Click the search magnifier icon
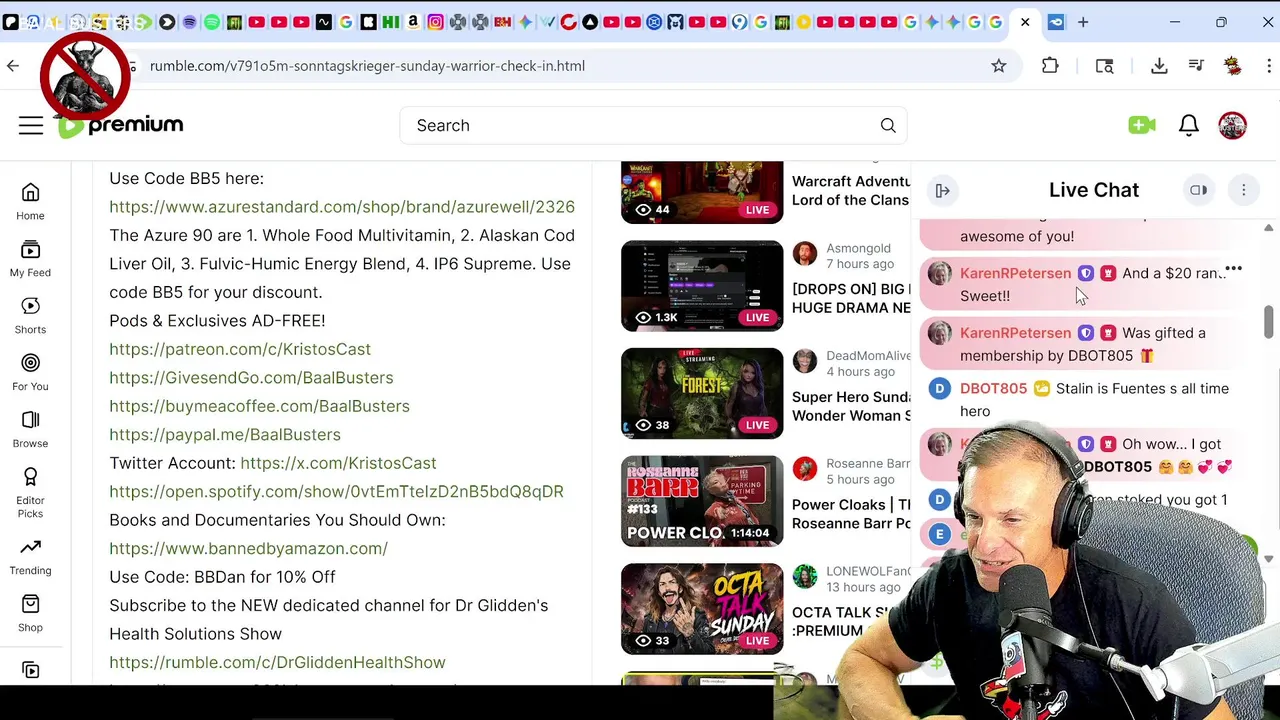 [x=888, y=125]
